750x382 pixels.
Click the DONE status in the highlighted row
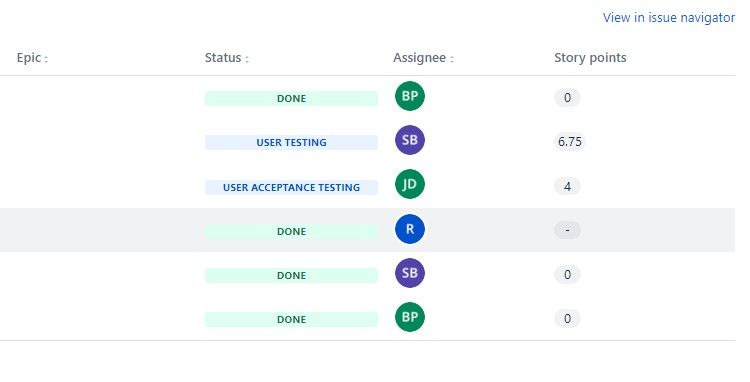pyautogui.click(x=291, y=231)
